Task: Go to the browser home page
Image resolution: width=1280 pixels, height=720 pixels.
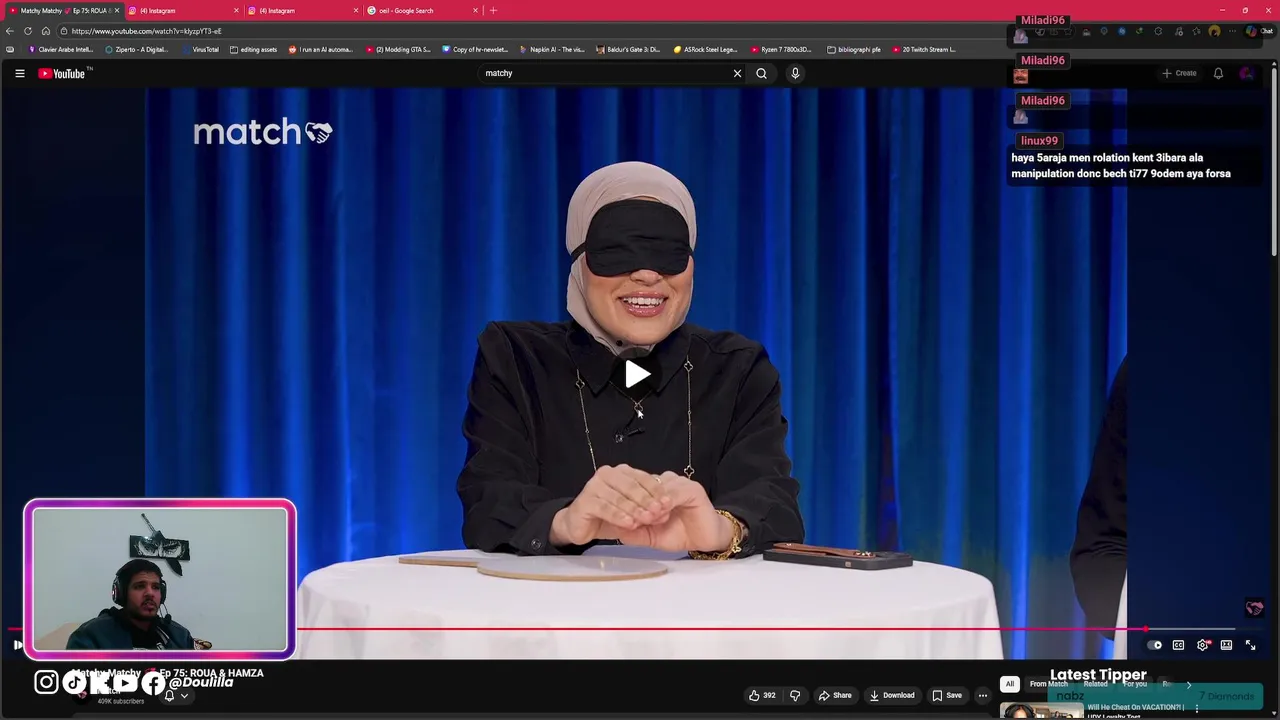Action: [x=46, y=31]
